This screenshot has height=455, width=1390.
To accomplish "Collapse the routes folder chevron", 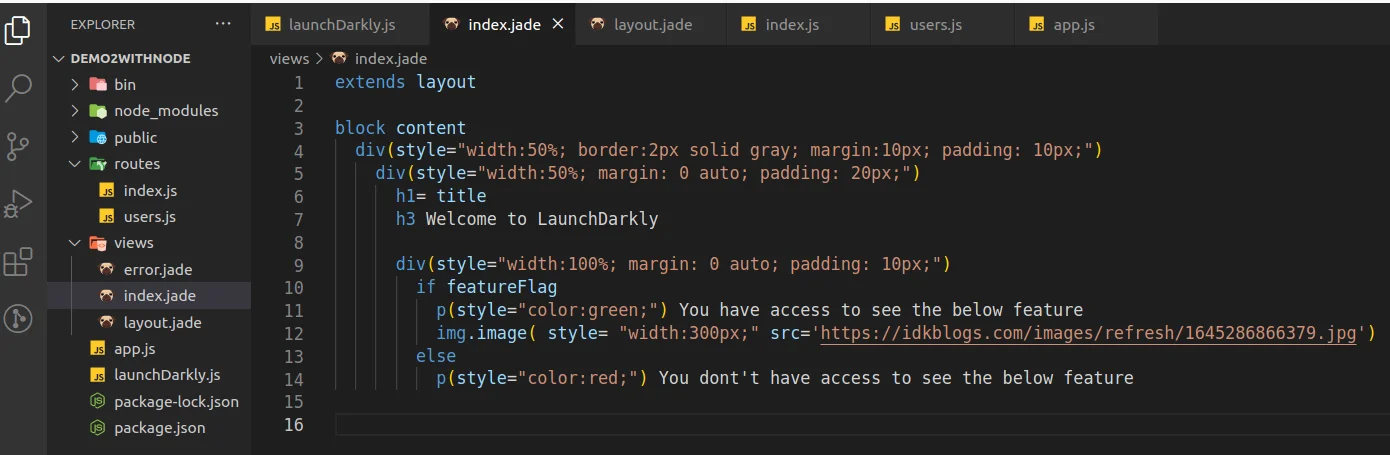I will click(x=75, y=164).
